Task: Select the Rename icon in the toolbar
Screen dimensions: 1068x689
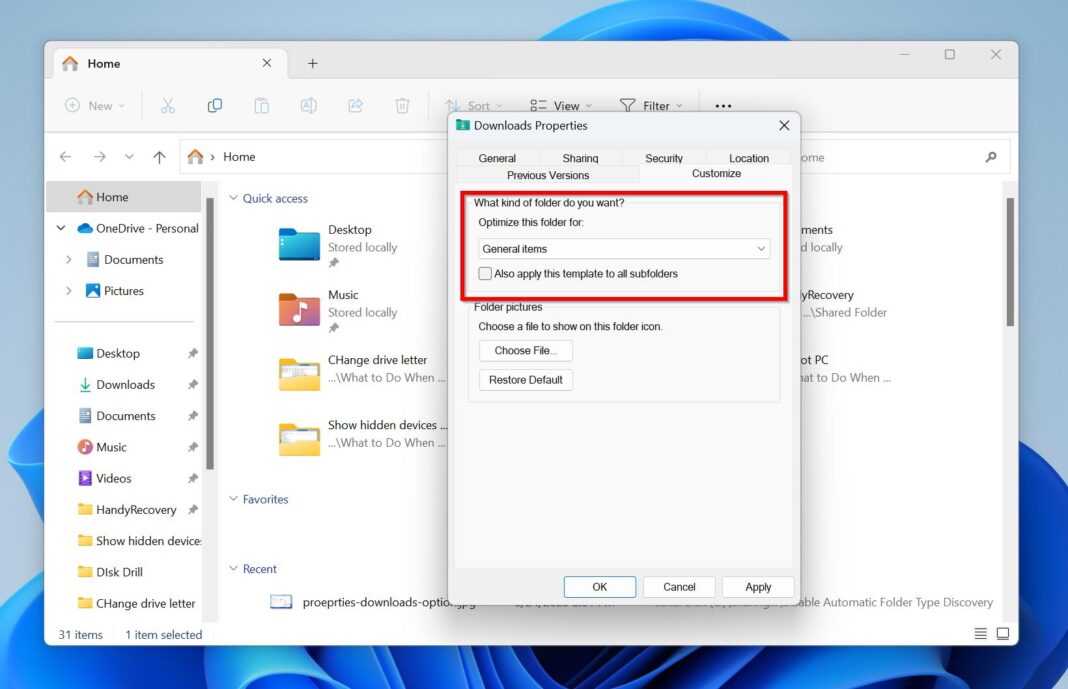Action: (308, 105)
